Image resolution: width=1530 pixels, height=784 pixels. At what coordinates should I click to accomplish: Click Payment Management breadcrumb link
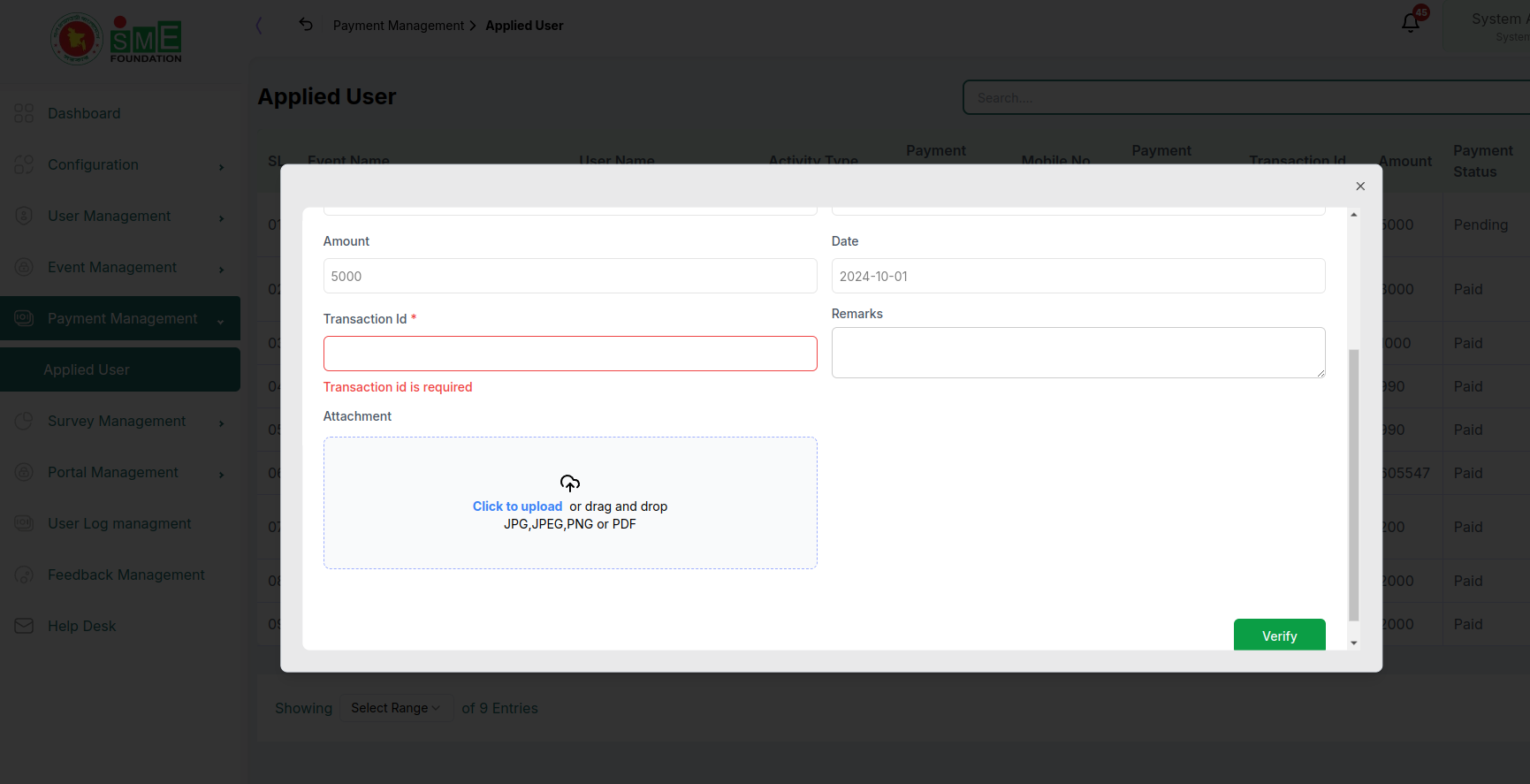pyautogui.click(x=398, y=26)
